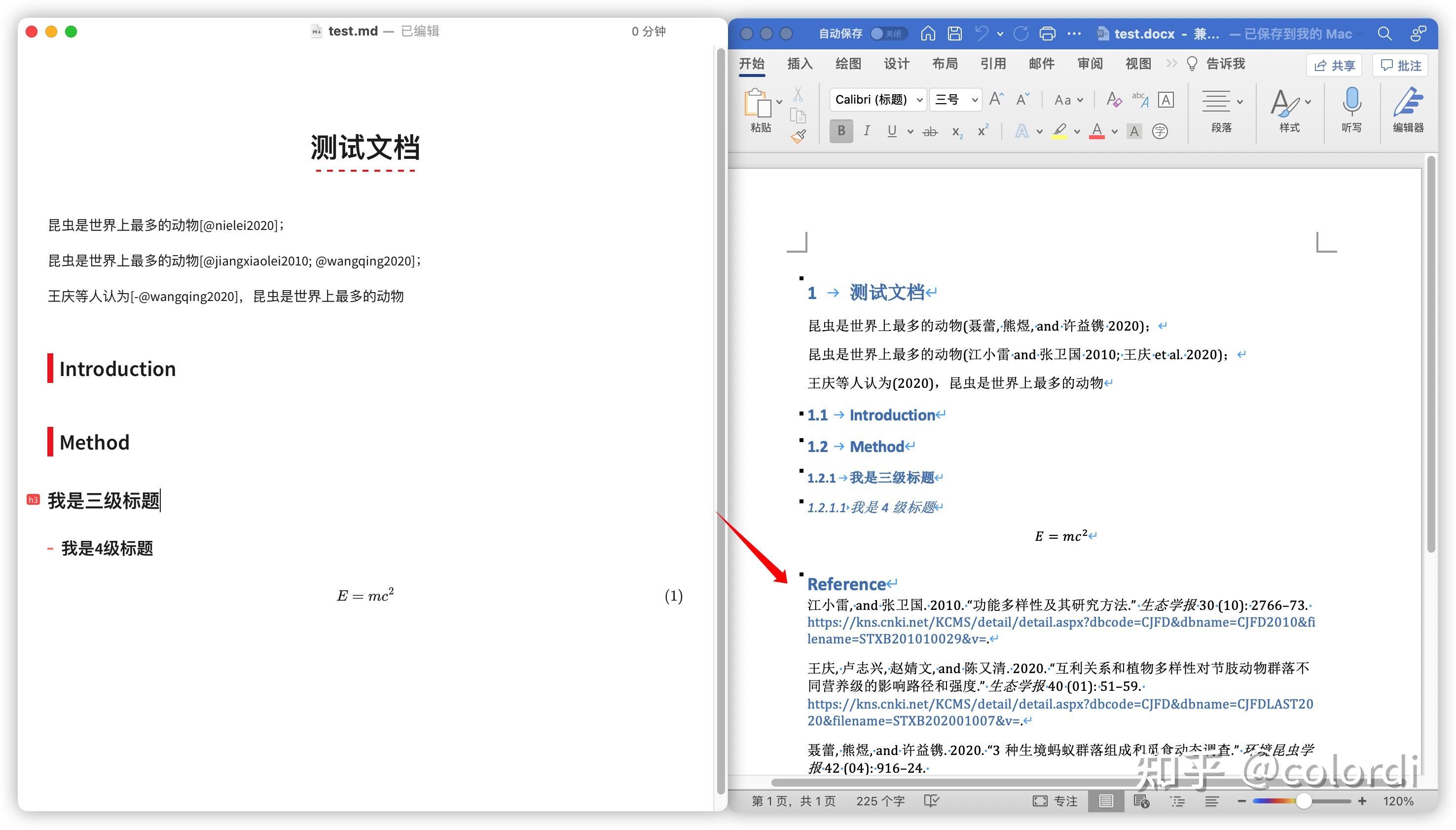Click the Redo icon in Word

[1021, 34]
